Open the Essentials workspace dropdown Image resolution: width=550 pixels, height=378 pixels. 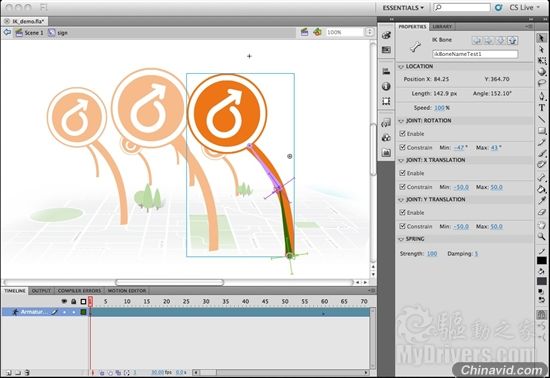pos(403,7)
